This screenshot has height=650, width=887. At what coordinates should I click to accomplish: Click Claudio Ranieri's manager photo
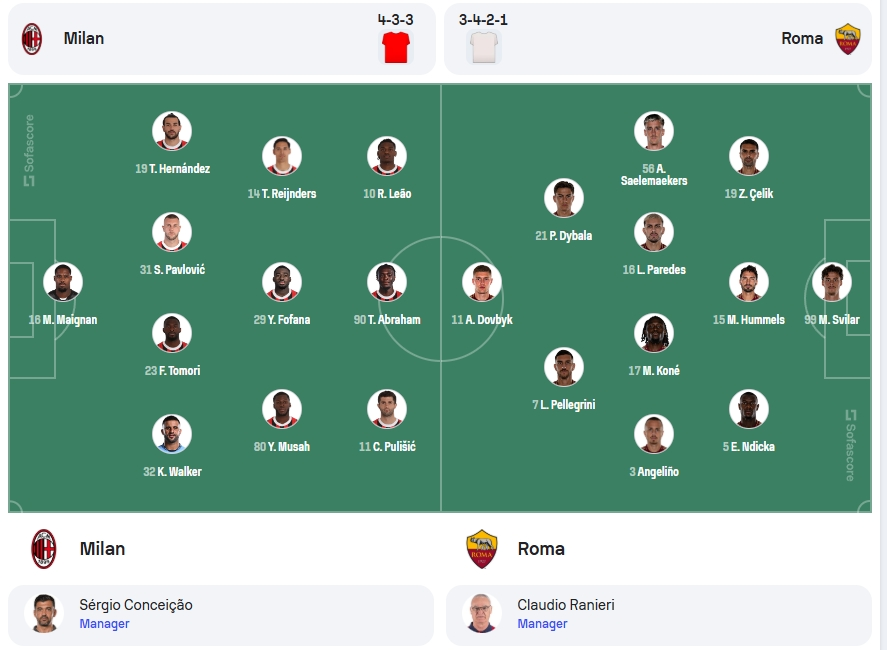(x=481, y=613)
